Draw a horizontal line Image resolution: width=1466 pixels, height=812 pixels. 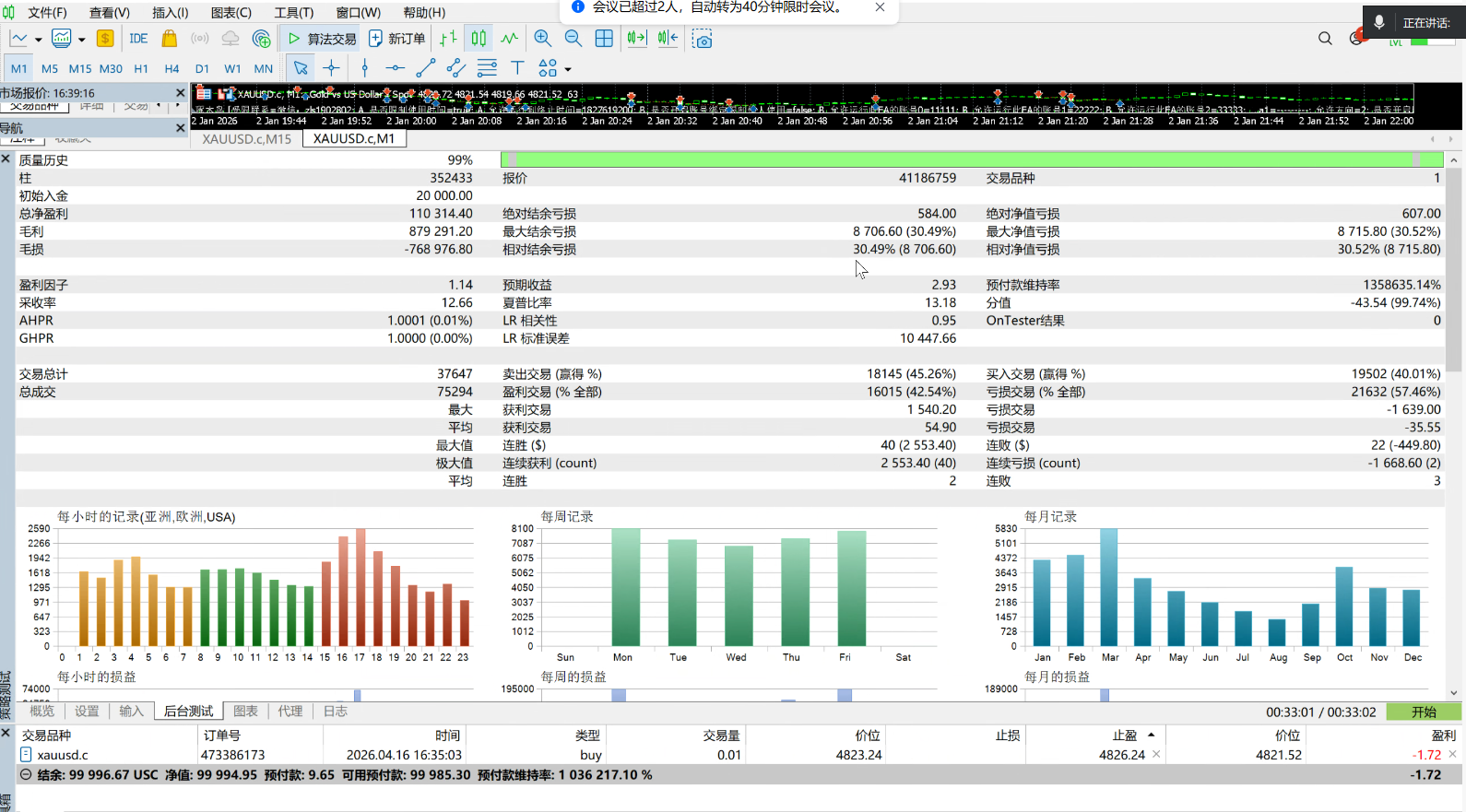click(x=395, y=68)
